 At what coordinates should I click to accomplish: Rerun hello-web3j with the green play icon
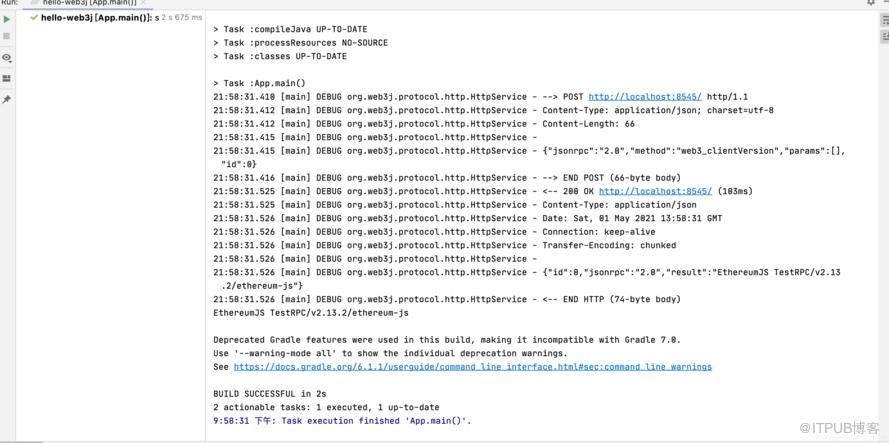tap(7, 19)
